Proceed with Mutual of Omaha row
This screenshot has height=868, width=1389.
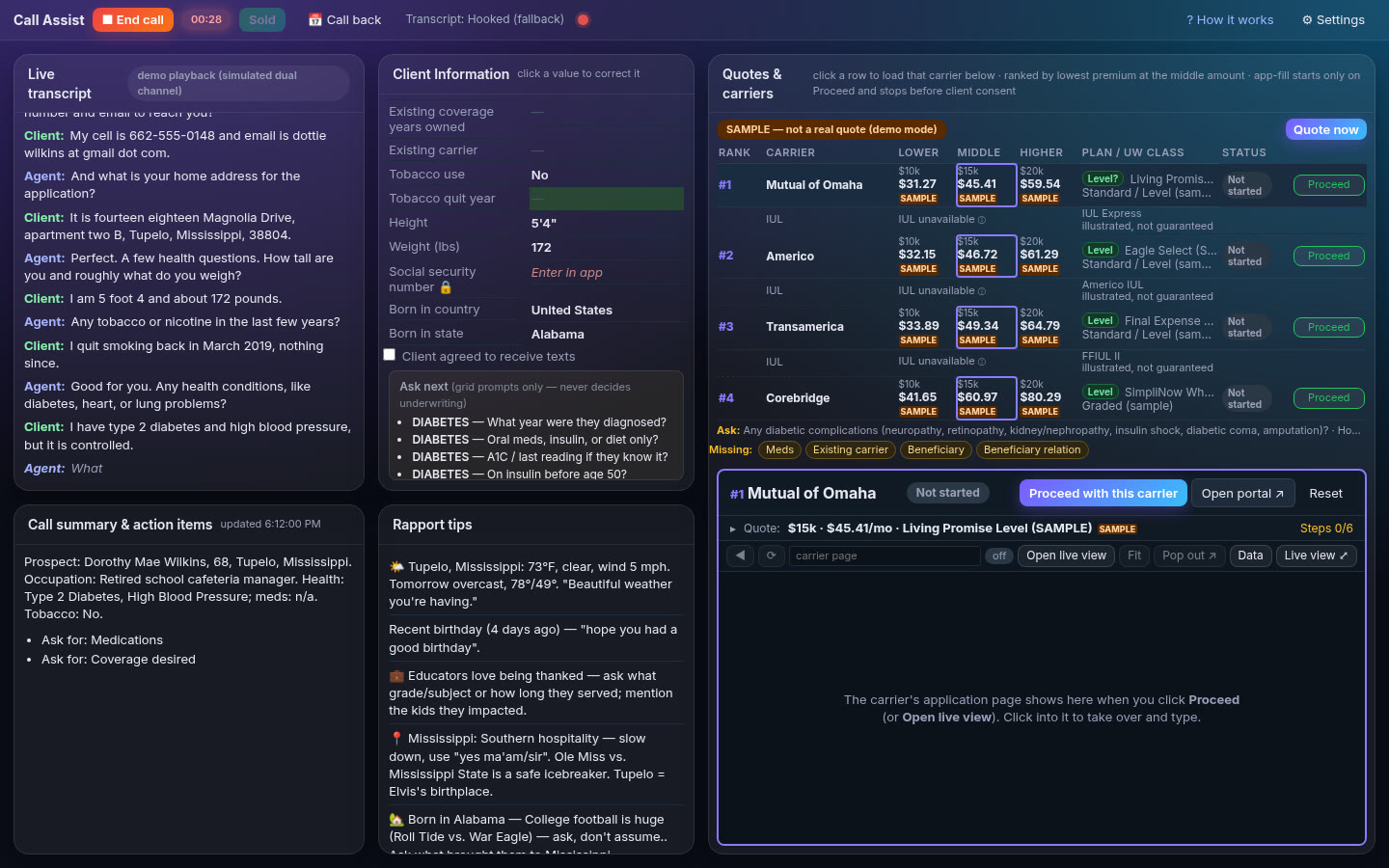1328,185
